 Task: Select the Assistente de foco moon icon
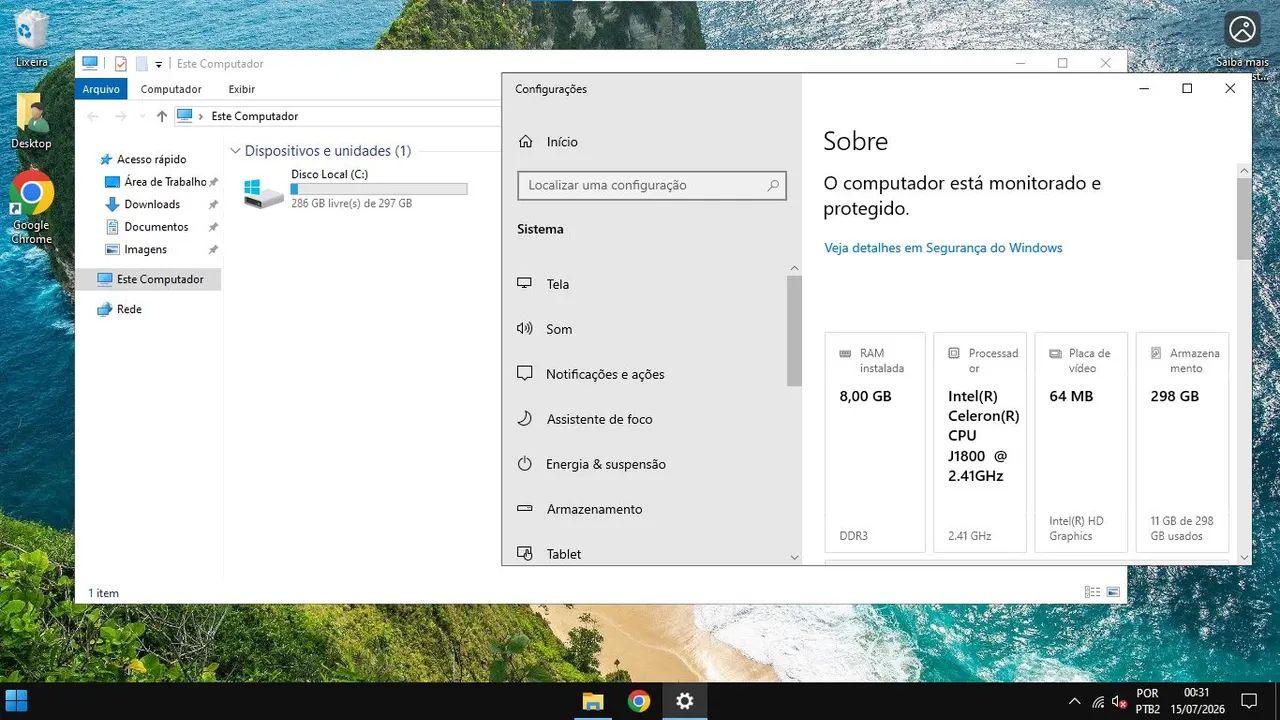point(524,419)
